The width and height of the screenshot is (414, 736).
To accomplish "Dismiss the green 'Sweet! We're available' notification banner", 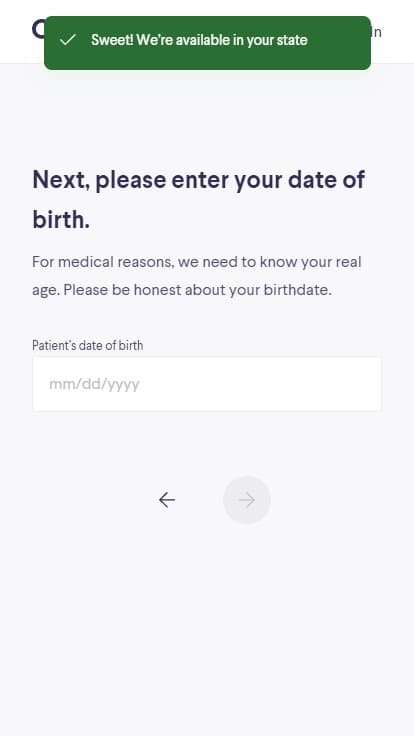I will [x=207, y=43].
